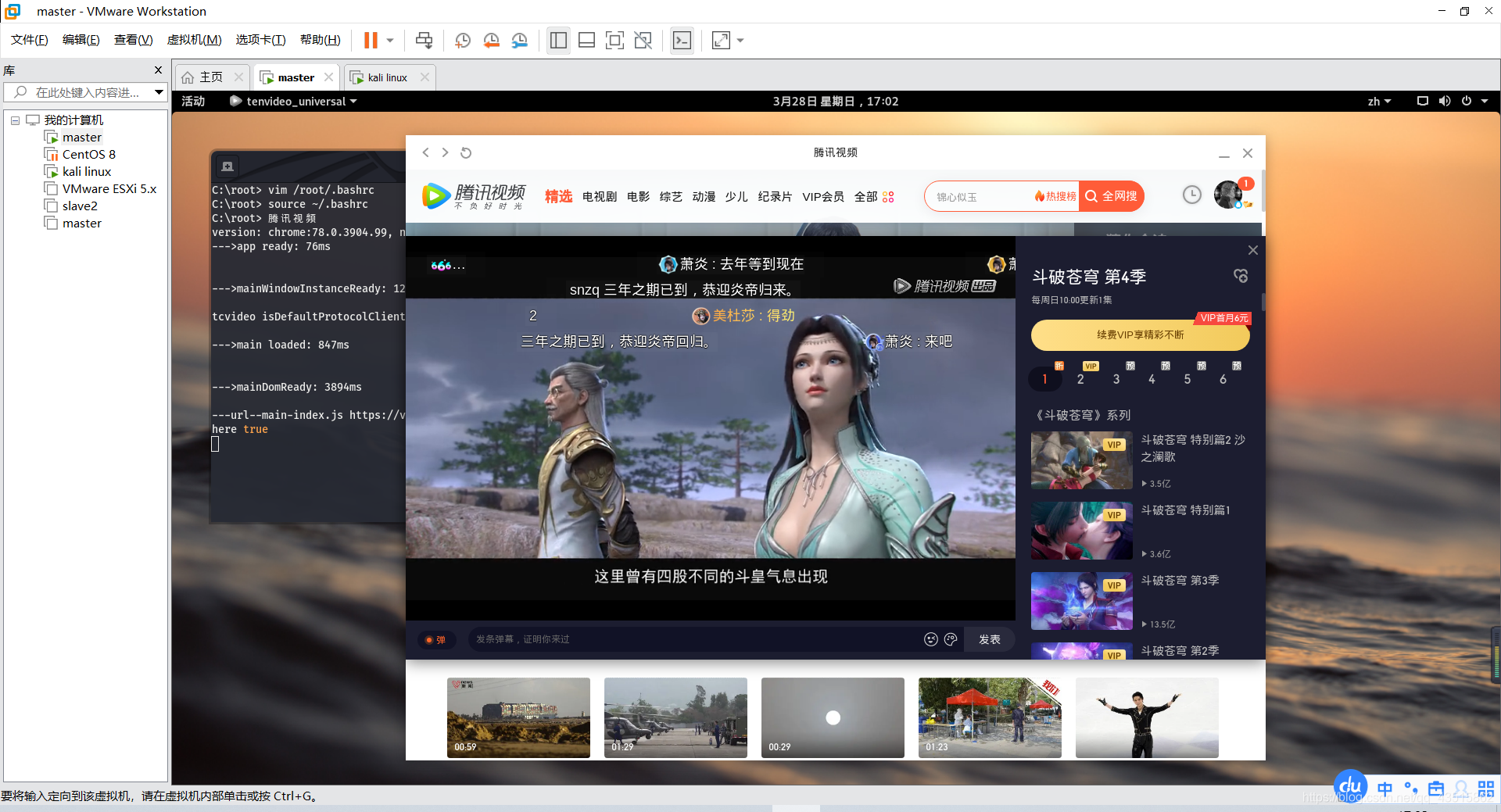The width and height of the screenshot is (1501, 812).
Task: Open the 全部 categories grid menu
Action: coord(874,197)
